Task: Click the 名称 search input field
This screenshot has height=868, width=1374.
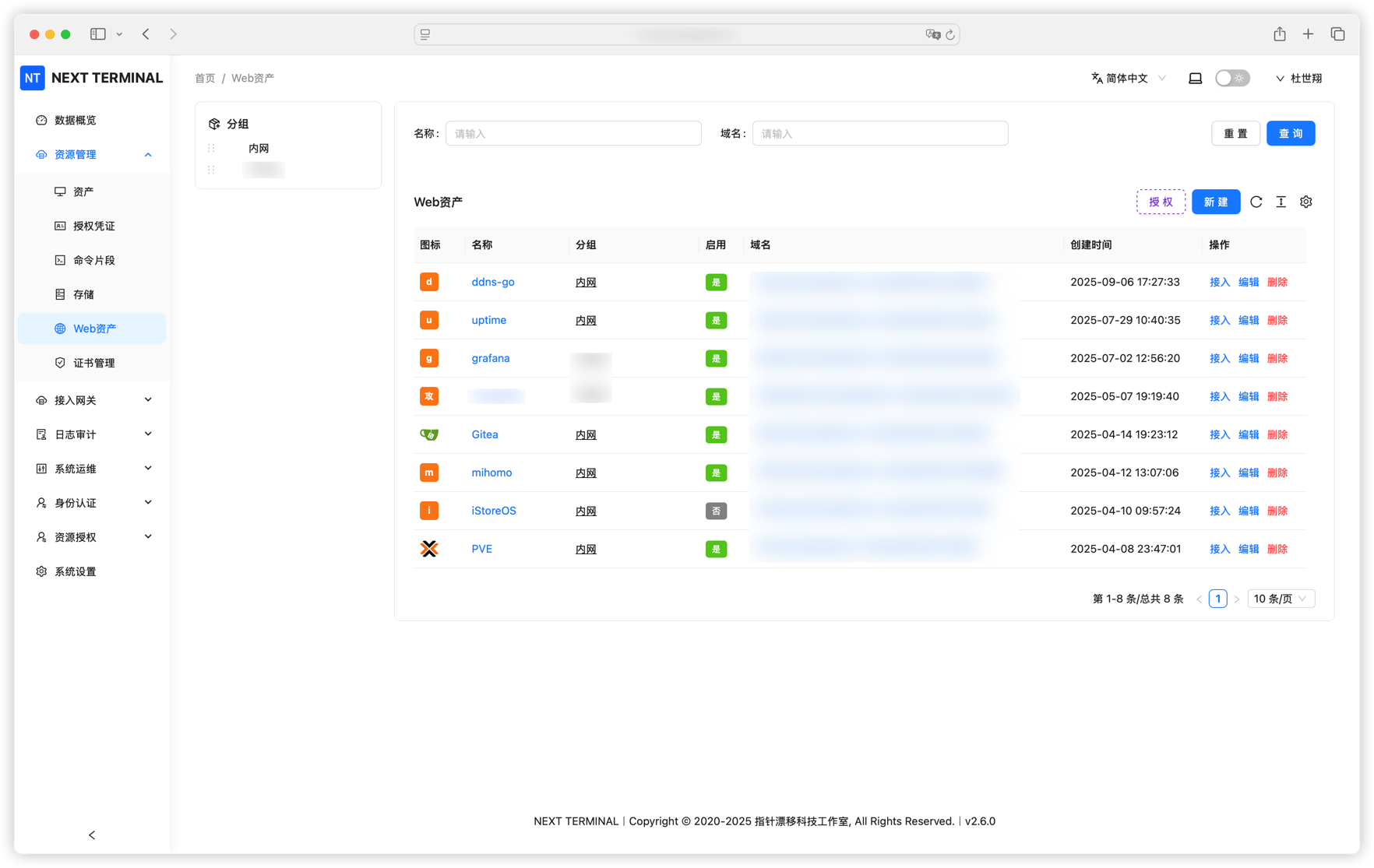Action: (x=573, y=133)
